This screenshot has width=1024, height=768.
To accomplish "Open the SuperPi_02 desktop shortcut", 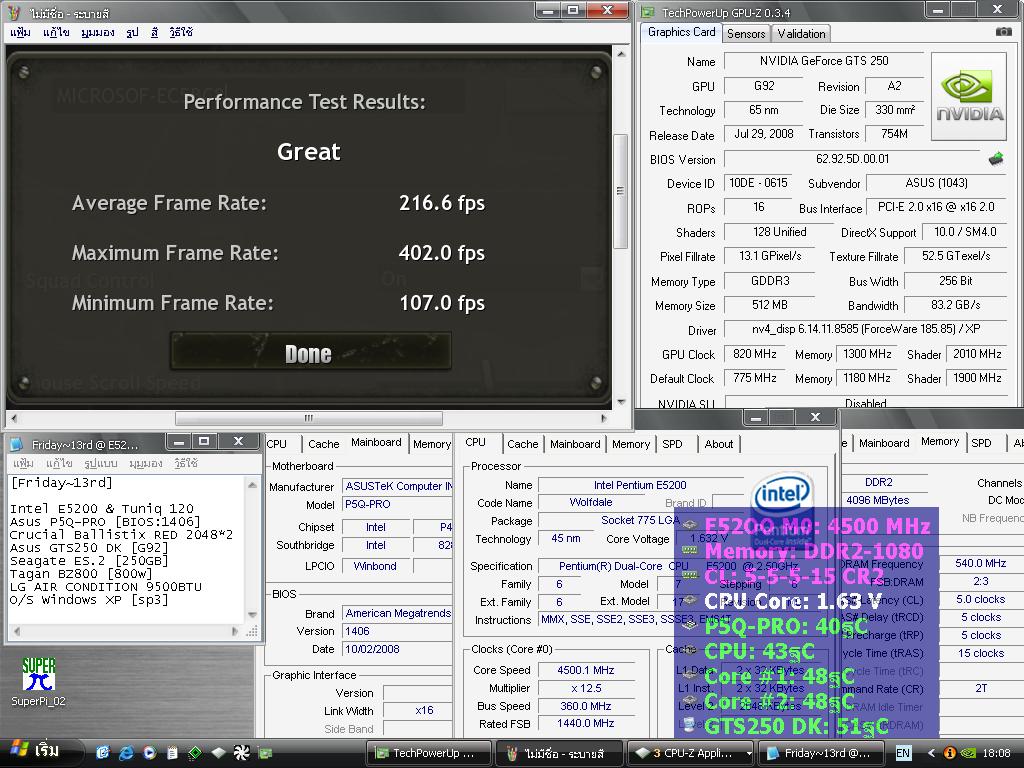I will [38, 682].
